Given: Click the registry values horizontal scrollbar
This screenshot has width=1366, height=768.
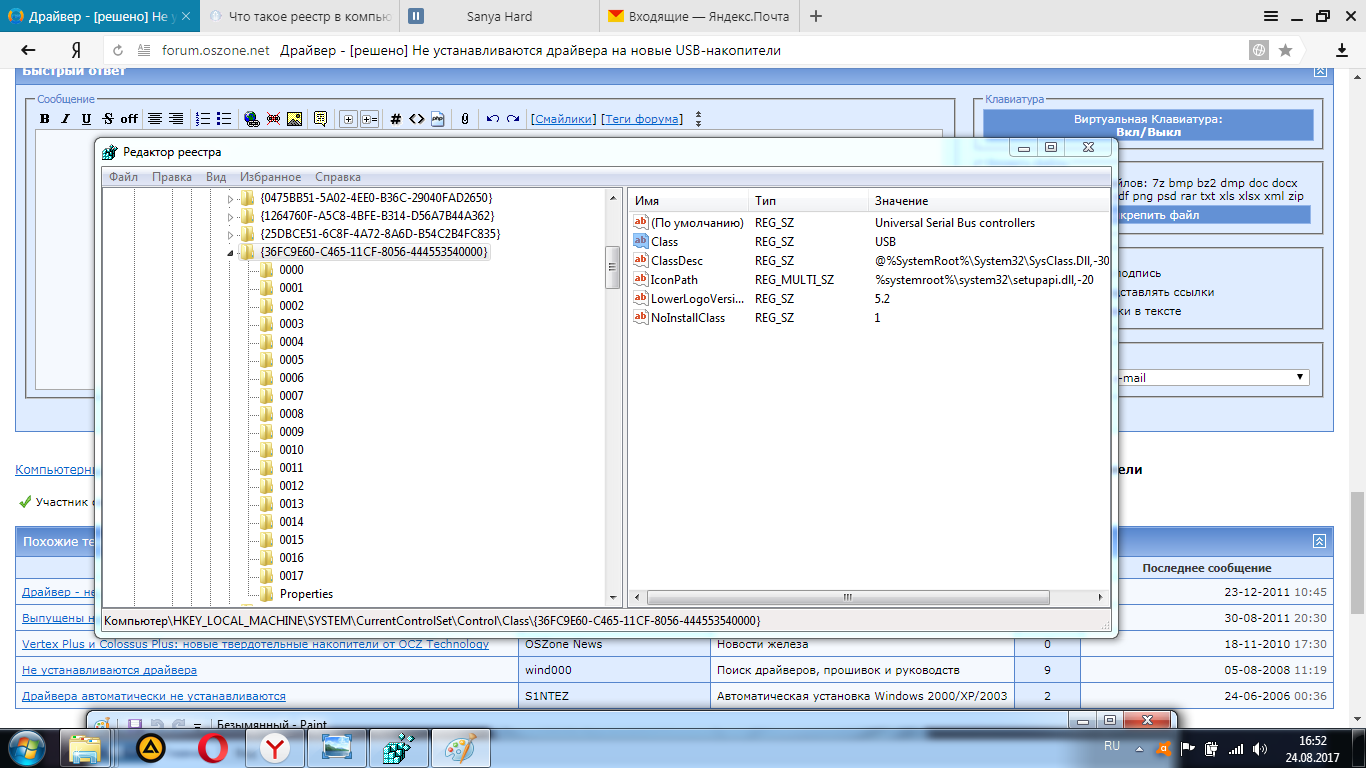Looking at the screenshot, I should 846,597.
